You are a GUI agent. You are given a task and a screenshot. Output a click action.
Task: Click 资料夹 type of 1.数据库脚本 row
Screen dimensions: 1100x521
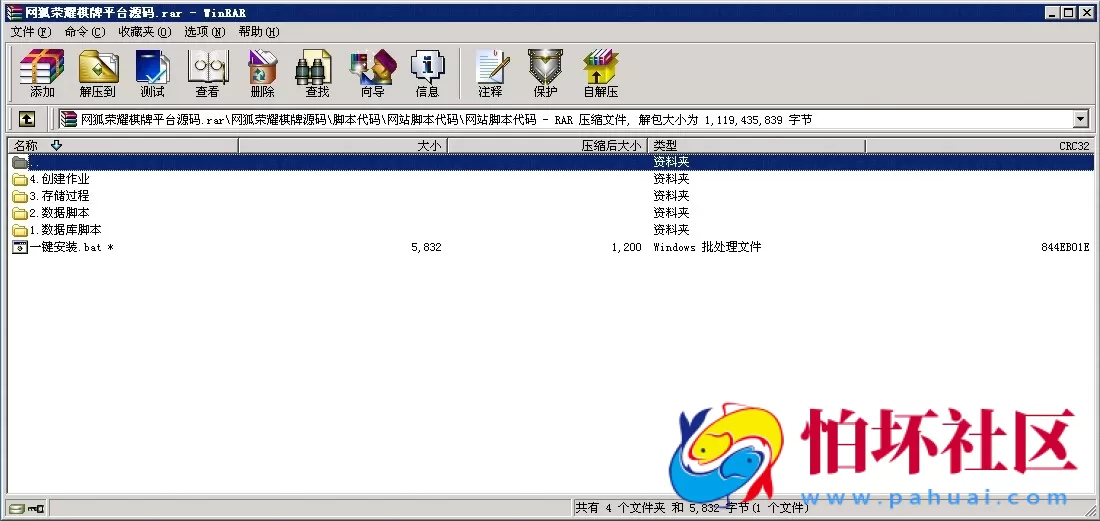pyautogui.click(x=671, y=229)
